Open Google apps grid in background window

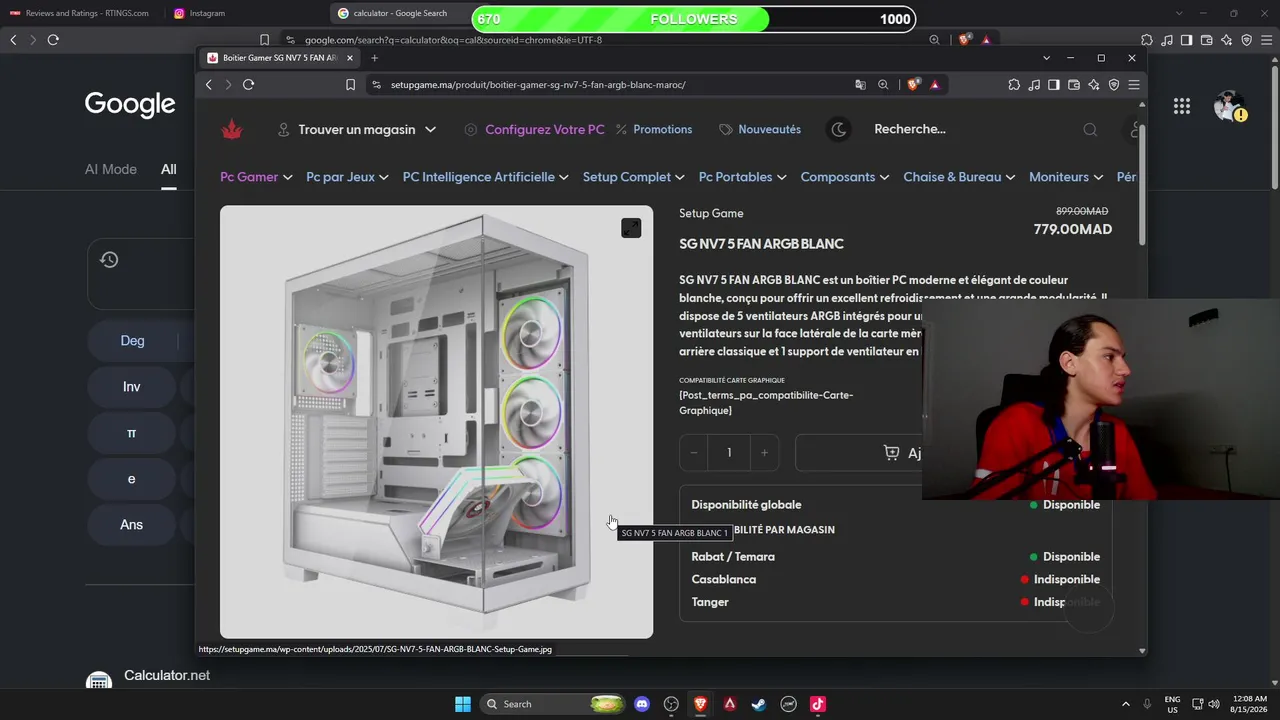[x=1182, y=106]
